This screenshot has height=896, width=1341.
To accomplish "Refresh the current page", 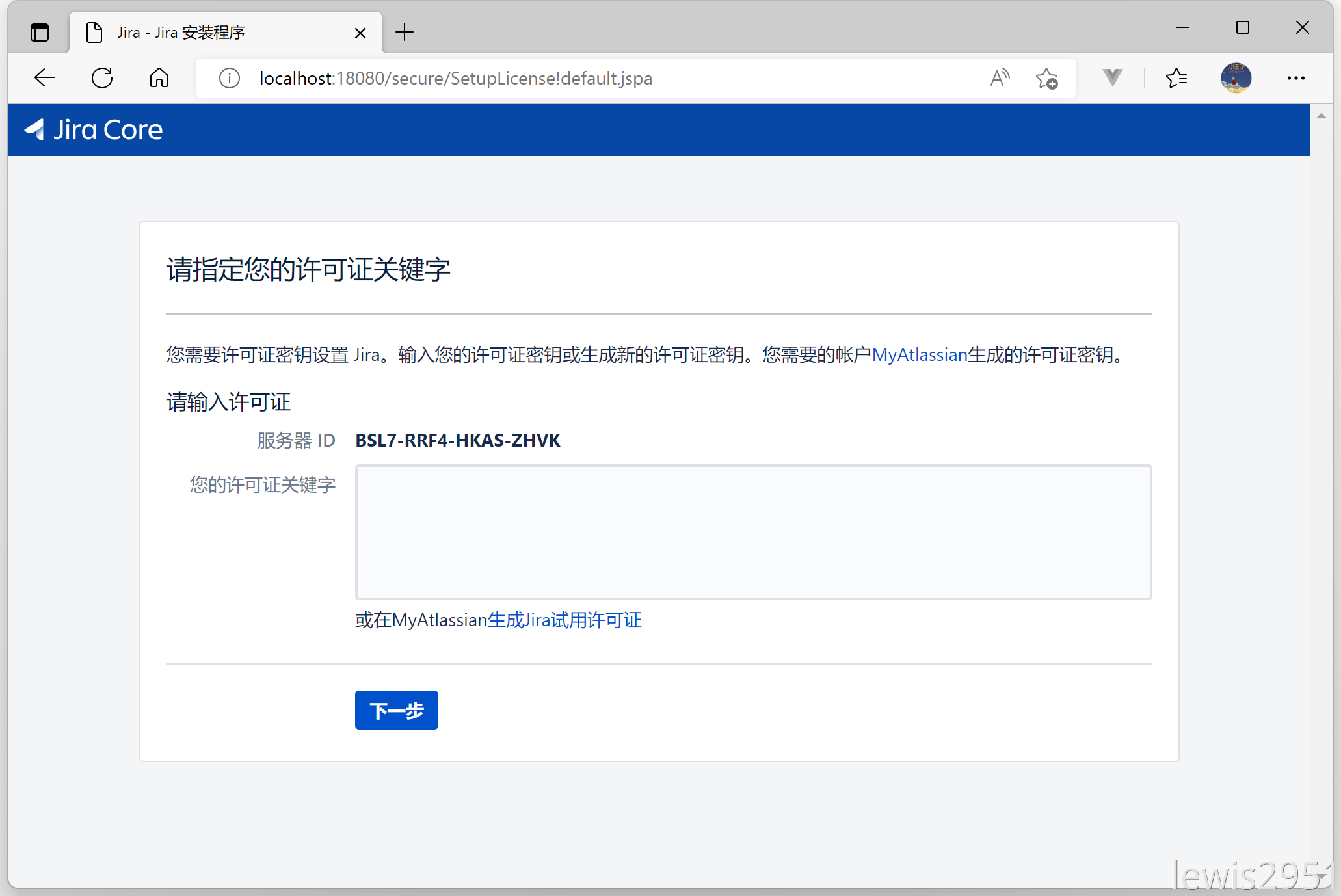I will pyautogui.click(x=102, y=78).
